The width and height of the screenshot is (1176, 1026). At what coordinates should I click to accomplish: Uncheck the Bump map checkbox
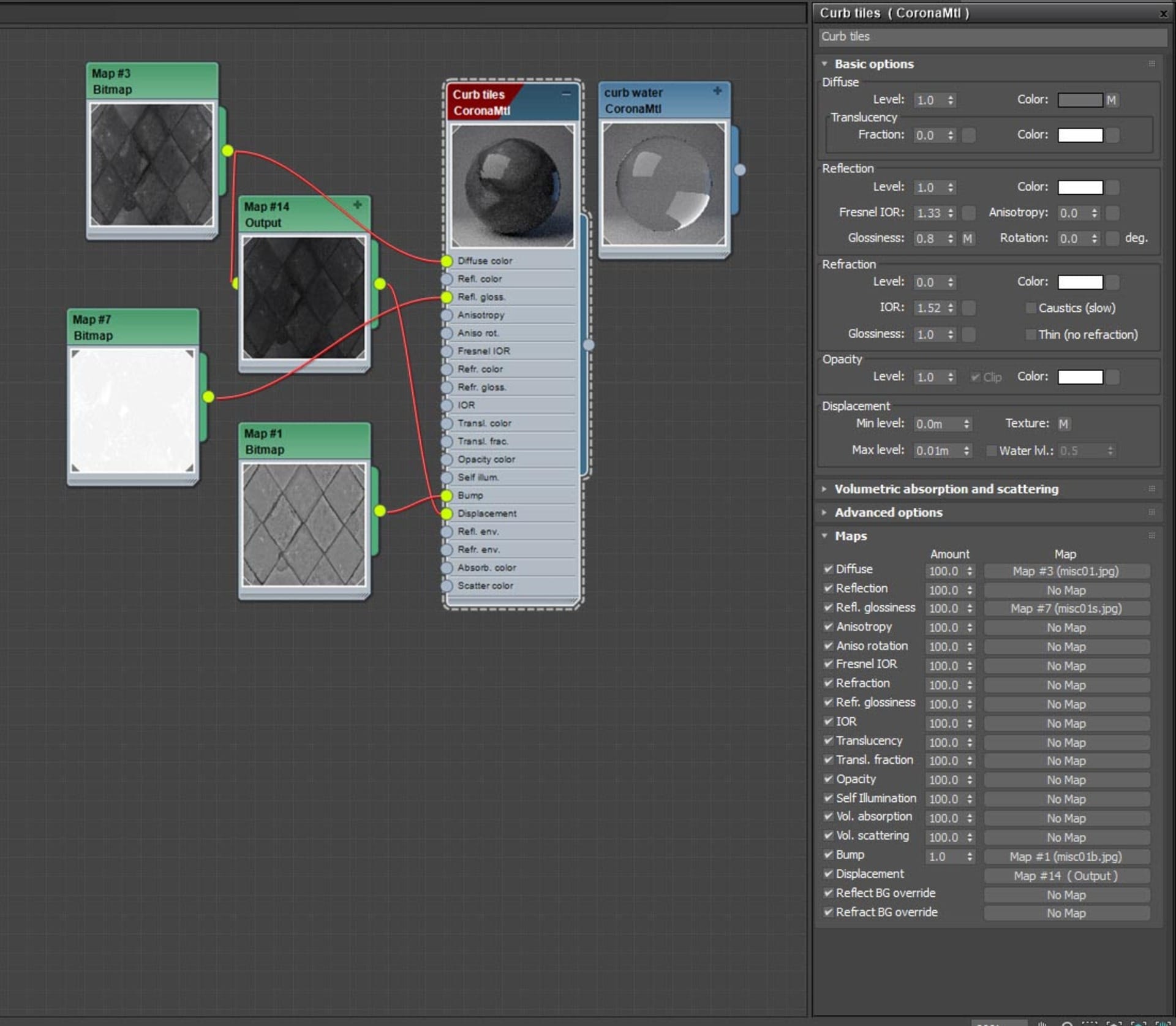828,854
